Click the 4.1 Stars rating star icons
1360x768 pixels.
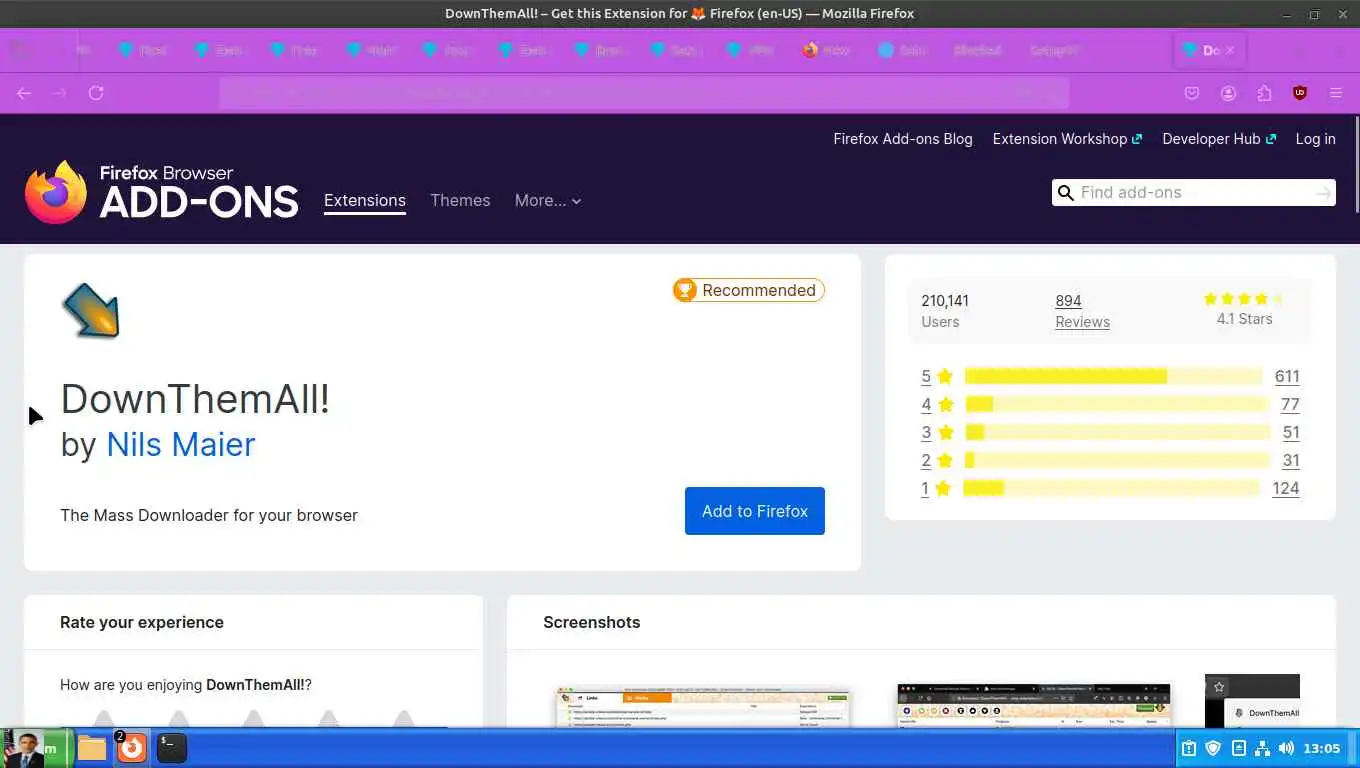(x=1244, y=299)
